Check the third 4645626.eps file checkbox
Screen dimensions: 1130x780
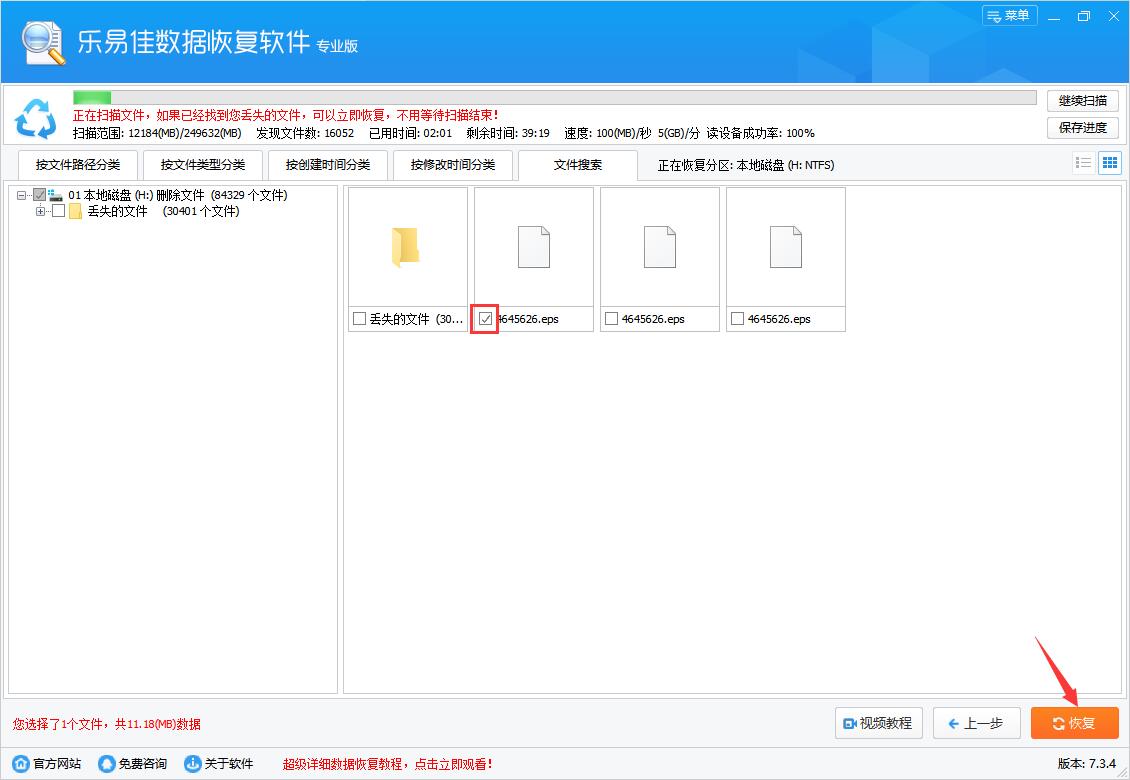pyautogui.click(x=737, y=319)
